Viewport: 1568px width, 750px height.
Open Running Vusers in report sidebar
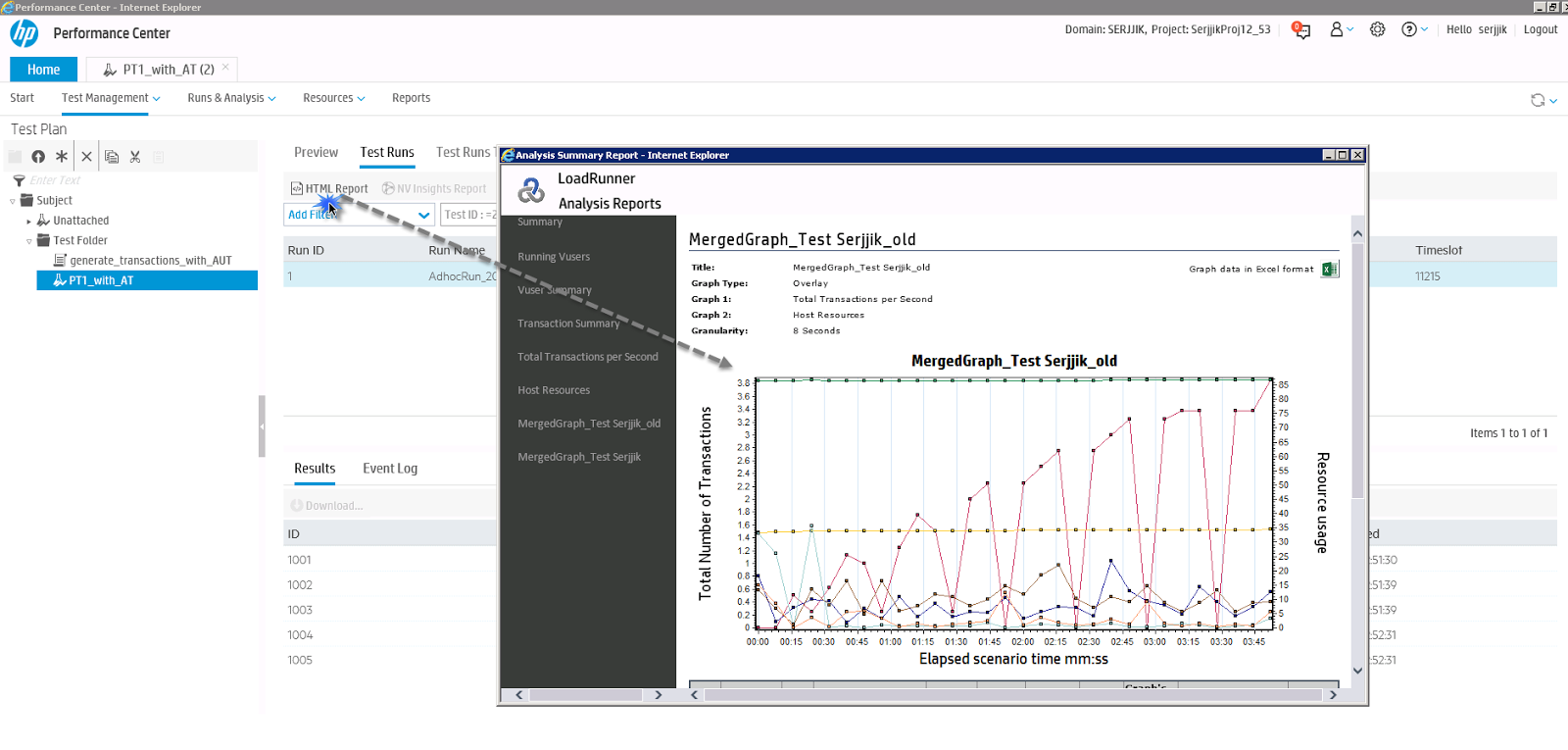click(554, 257)
